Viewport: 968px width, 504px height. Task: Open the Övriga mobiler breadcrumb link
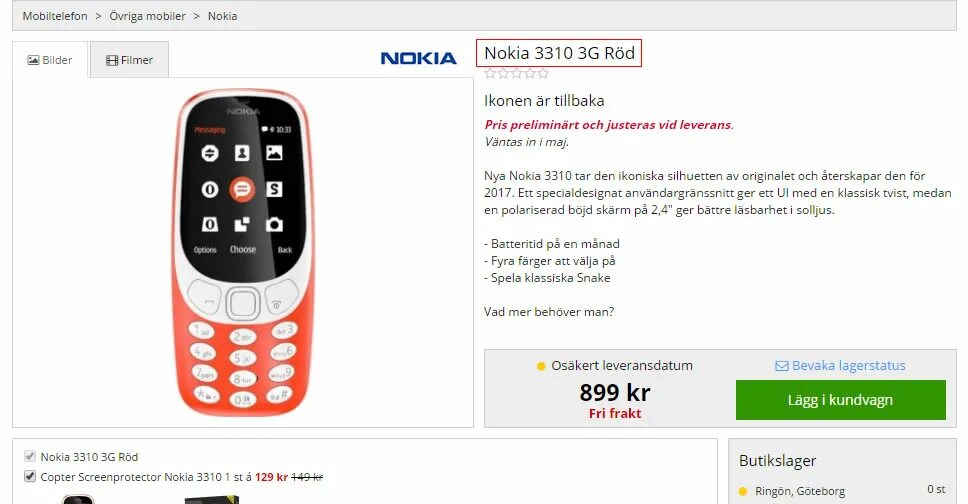pyautogui.click(x=148, y=16)
